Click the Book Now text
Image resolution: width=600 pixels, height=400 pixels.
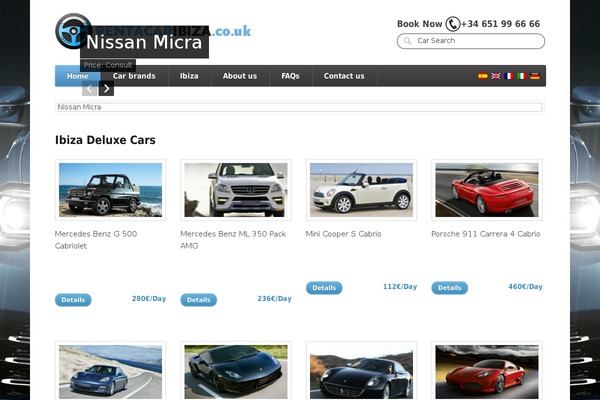(419, 24)
